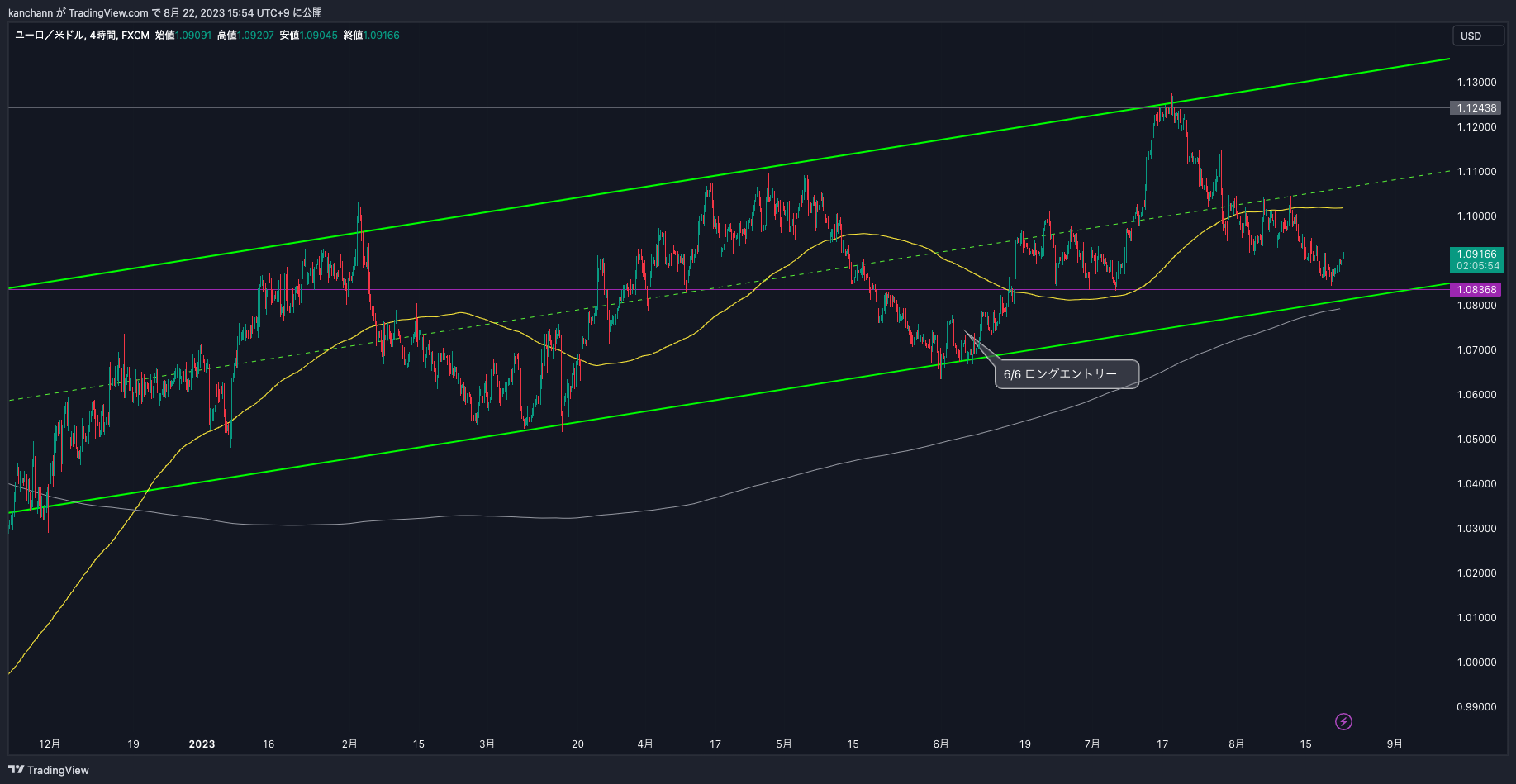
Task: Click the 1.13000 price axis label
Action: click(x=1476, y=83)
